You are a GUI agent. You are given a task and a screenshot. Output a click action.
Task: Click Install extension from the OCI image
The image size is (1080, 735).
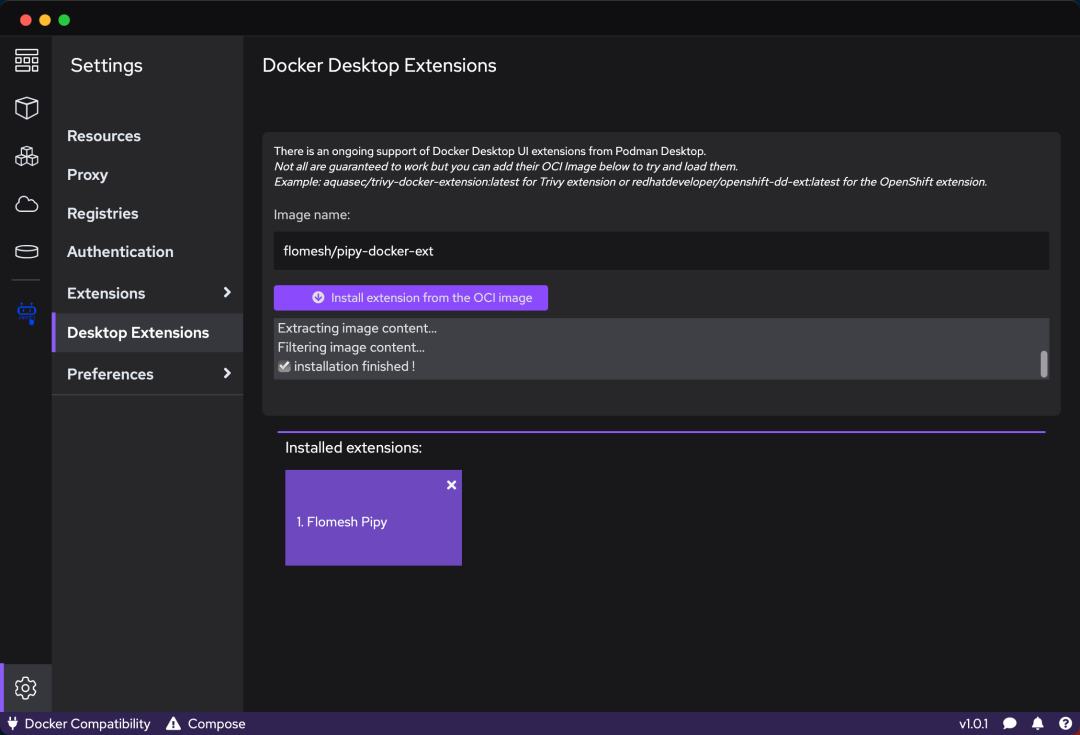[410, 297]
